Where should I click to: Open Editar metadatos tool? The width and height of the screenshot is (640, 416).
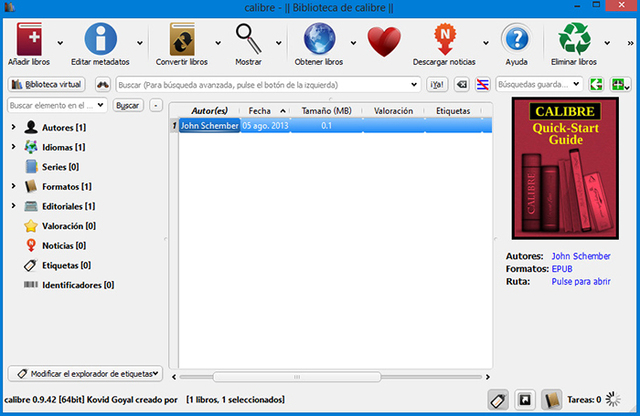click(100, 39)
